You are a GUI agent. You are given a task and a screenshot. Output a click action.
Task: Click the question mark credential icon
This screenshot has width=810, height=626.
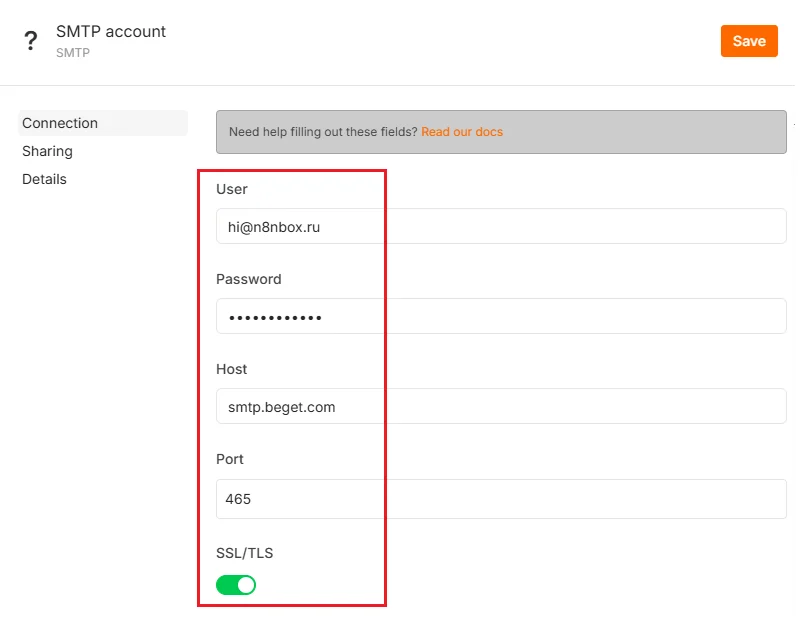(x=31, y=40)
